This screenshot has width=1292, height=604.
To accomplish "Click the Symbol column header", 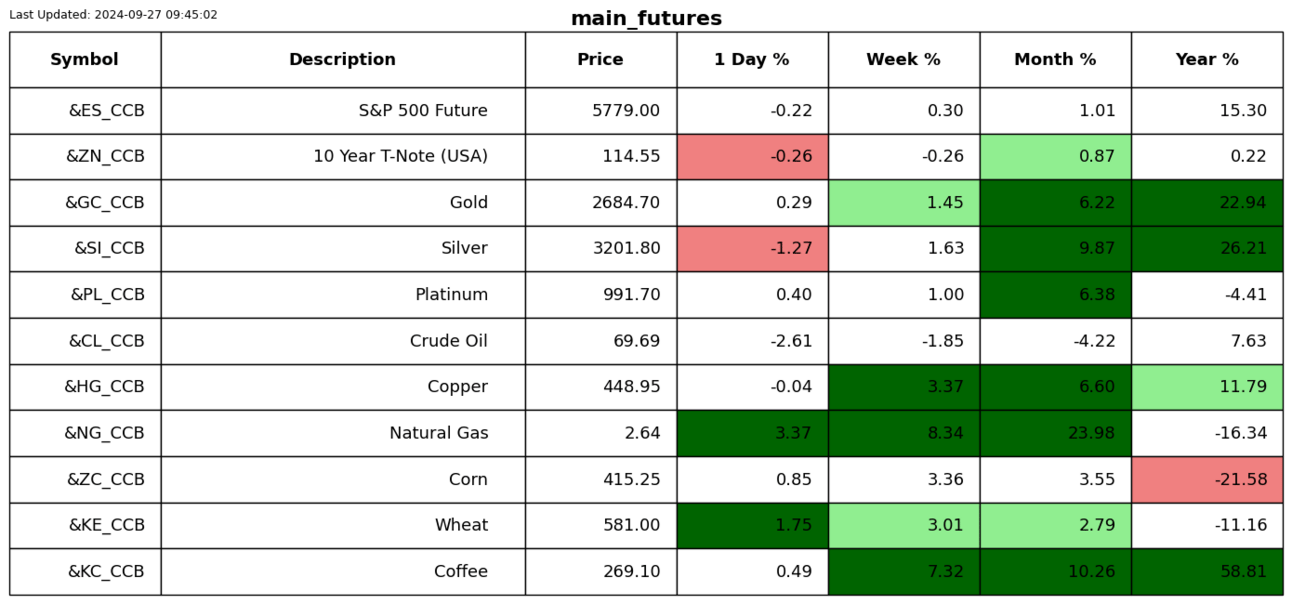I will [x=85, y=60].
